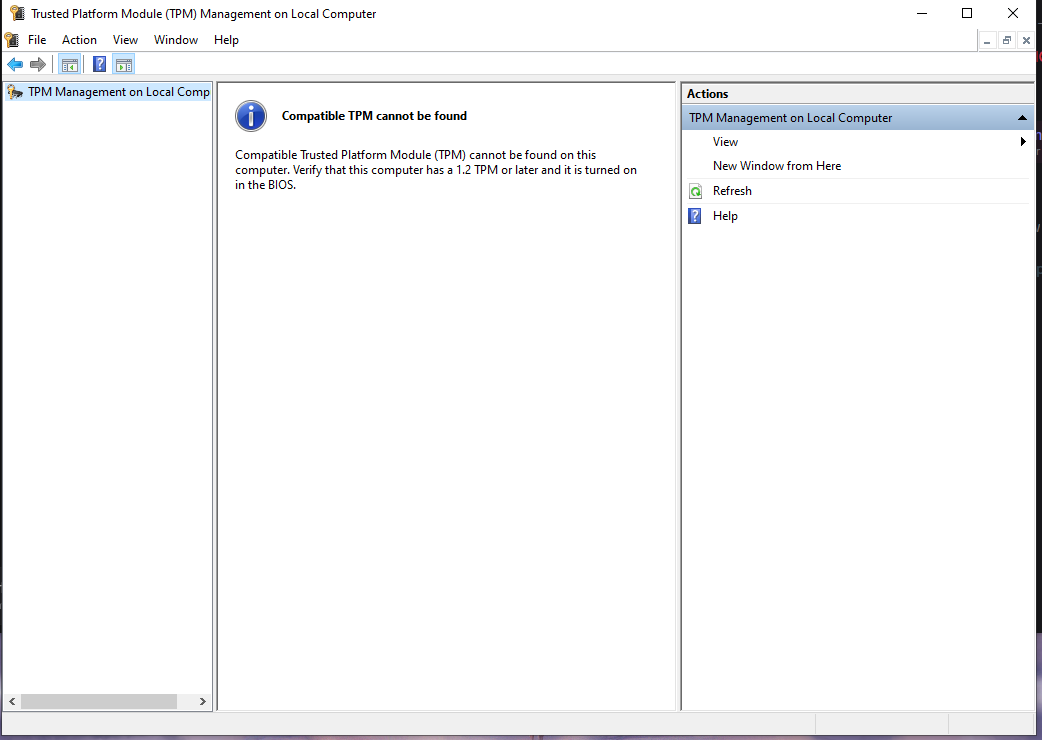The height and width of the screenshot is (740, 1042).
Task: Restore the inner MDI child window
Action: point(1007,41)
